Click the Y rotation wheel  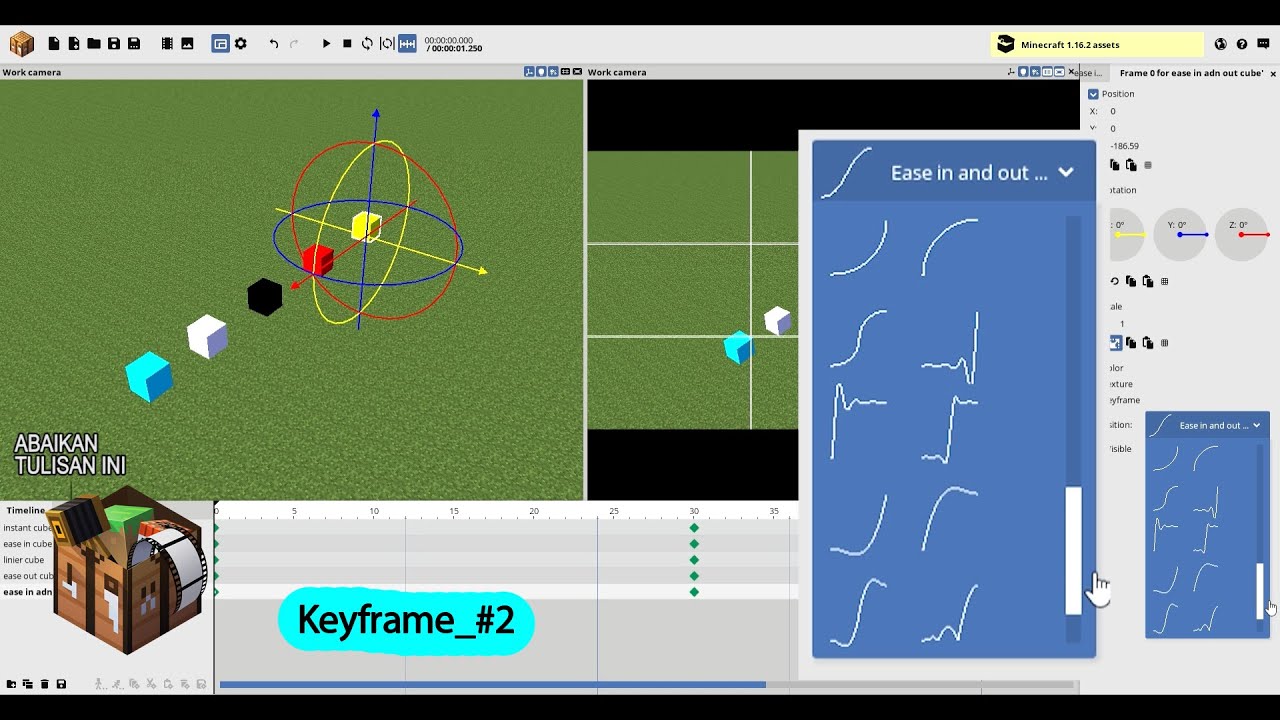(x=1180, y=234)
